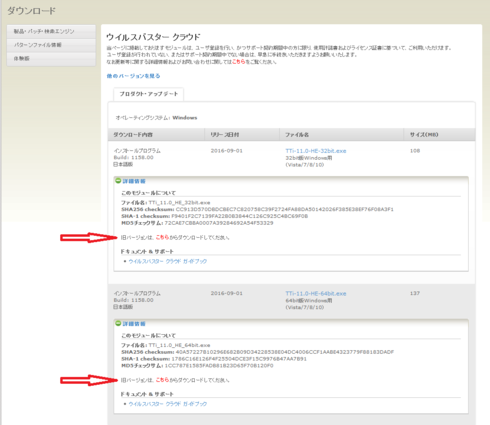The height and width of the screenshot is (425, 490).
Task: Click MD5チェックサム line of 32bit file
Action: pyautogui.click(x=197, y=223)
